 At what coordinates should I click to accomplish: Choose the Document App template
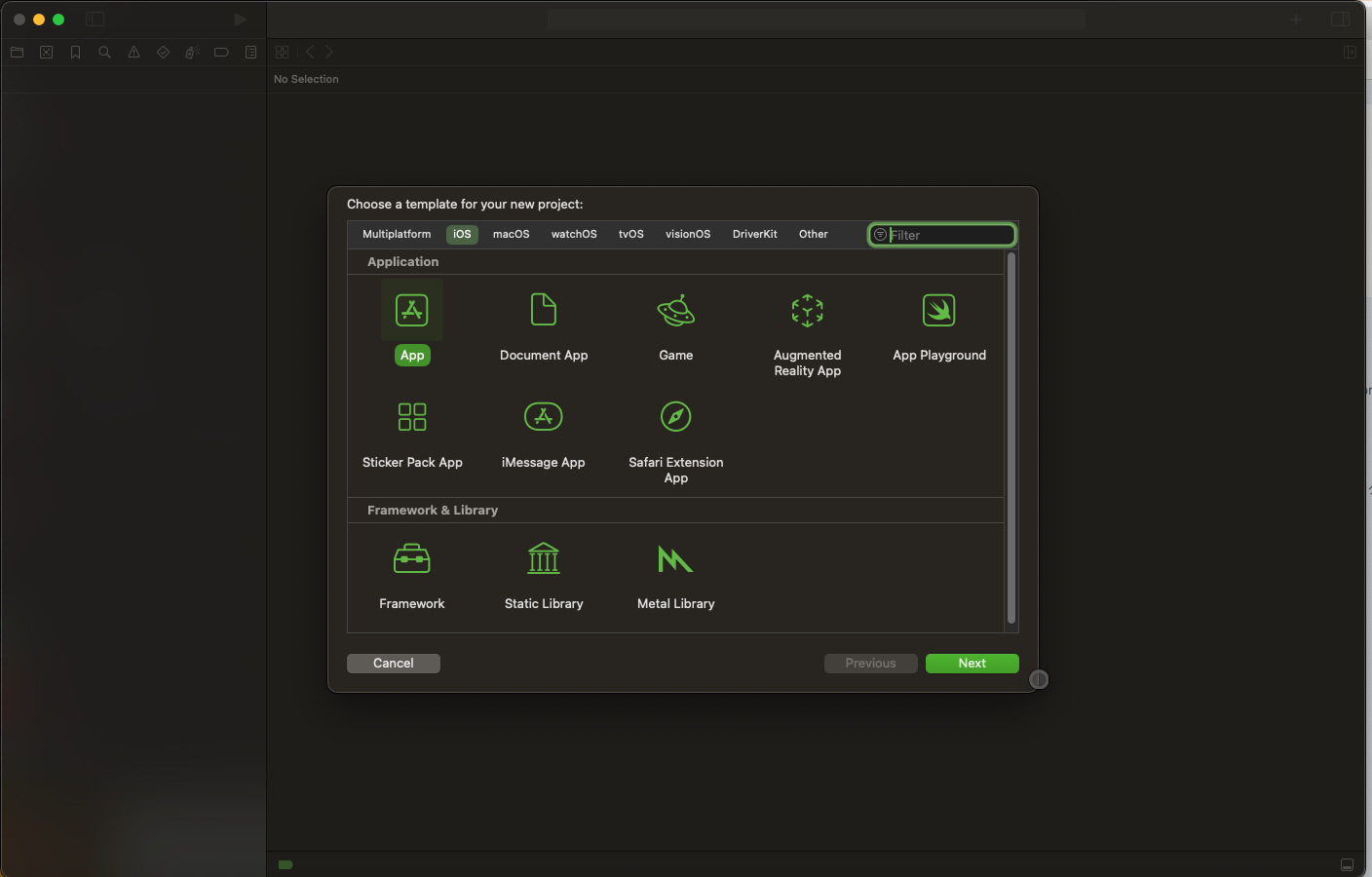coord(544,310)
